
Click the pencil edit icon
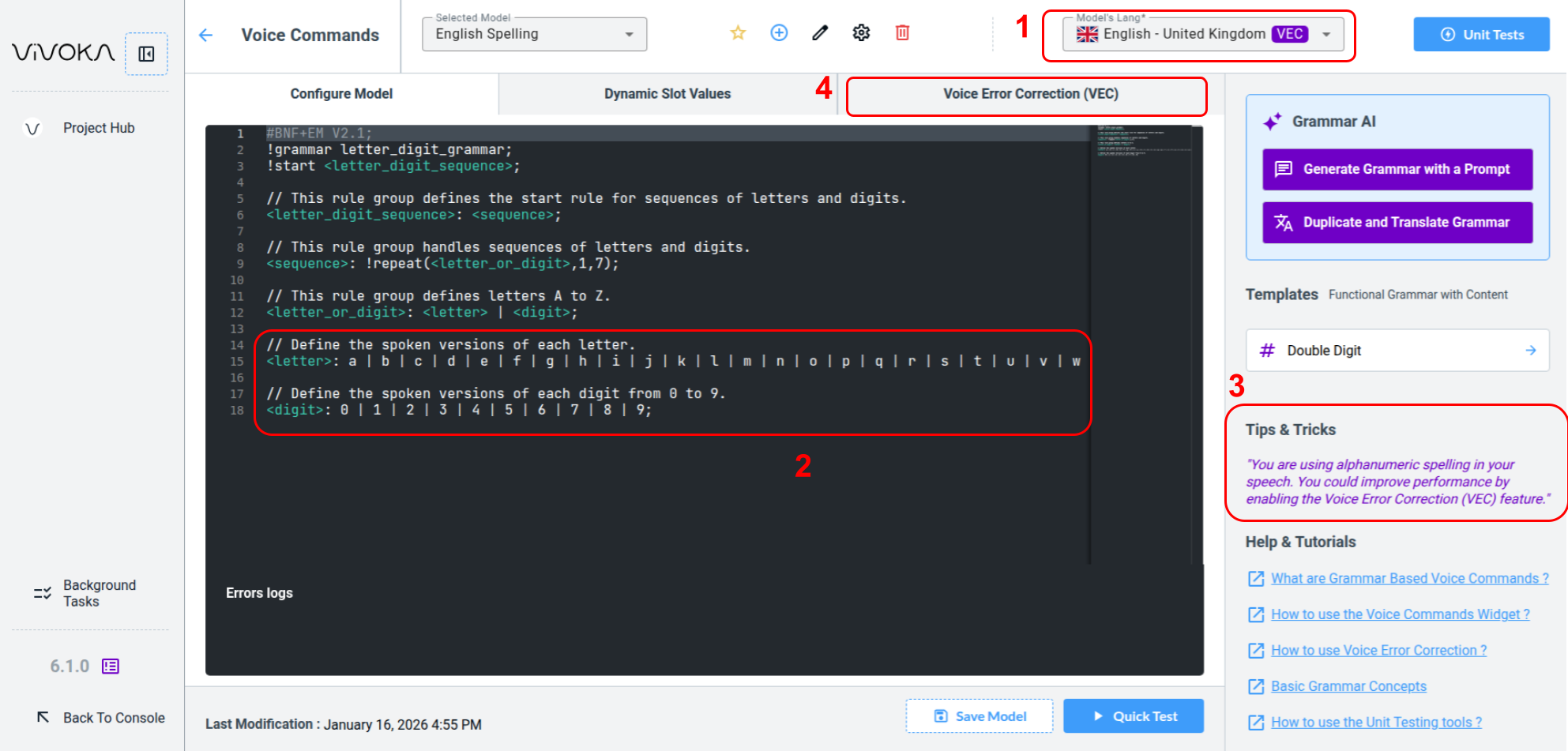pyautogui.click(x=820, y=33)
